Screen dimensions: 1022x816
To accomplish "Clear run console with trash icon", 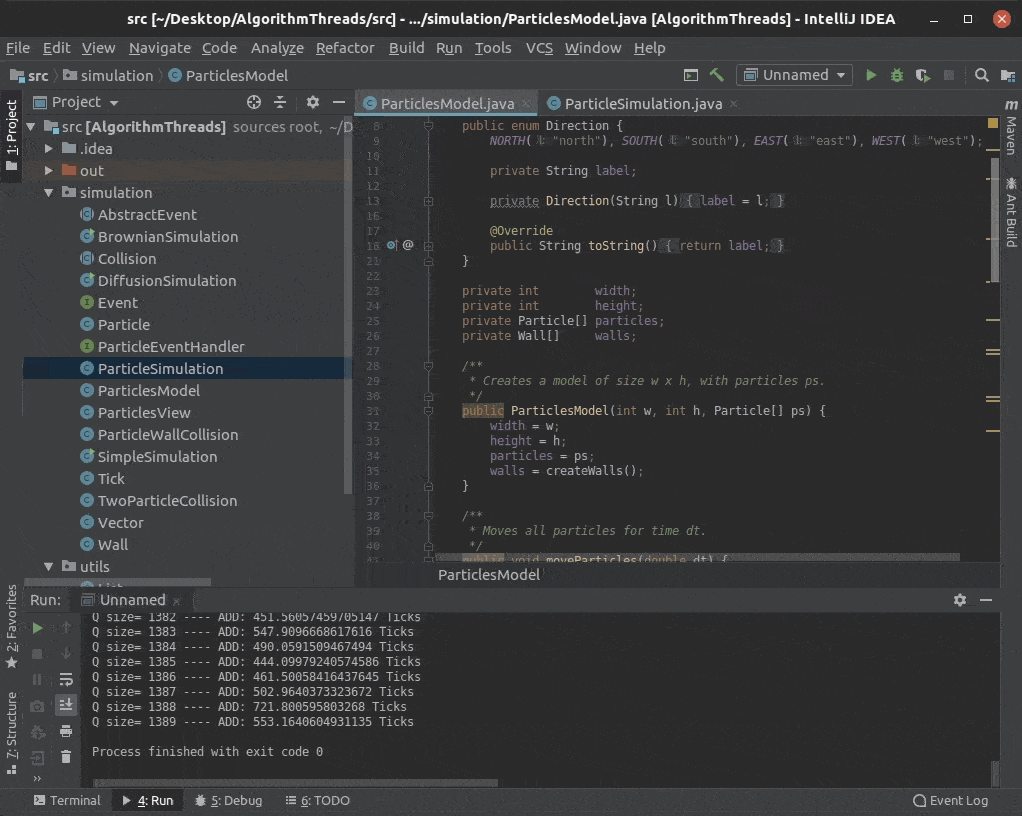I will pos(66,757).
